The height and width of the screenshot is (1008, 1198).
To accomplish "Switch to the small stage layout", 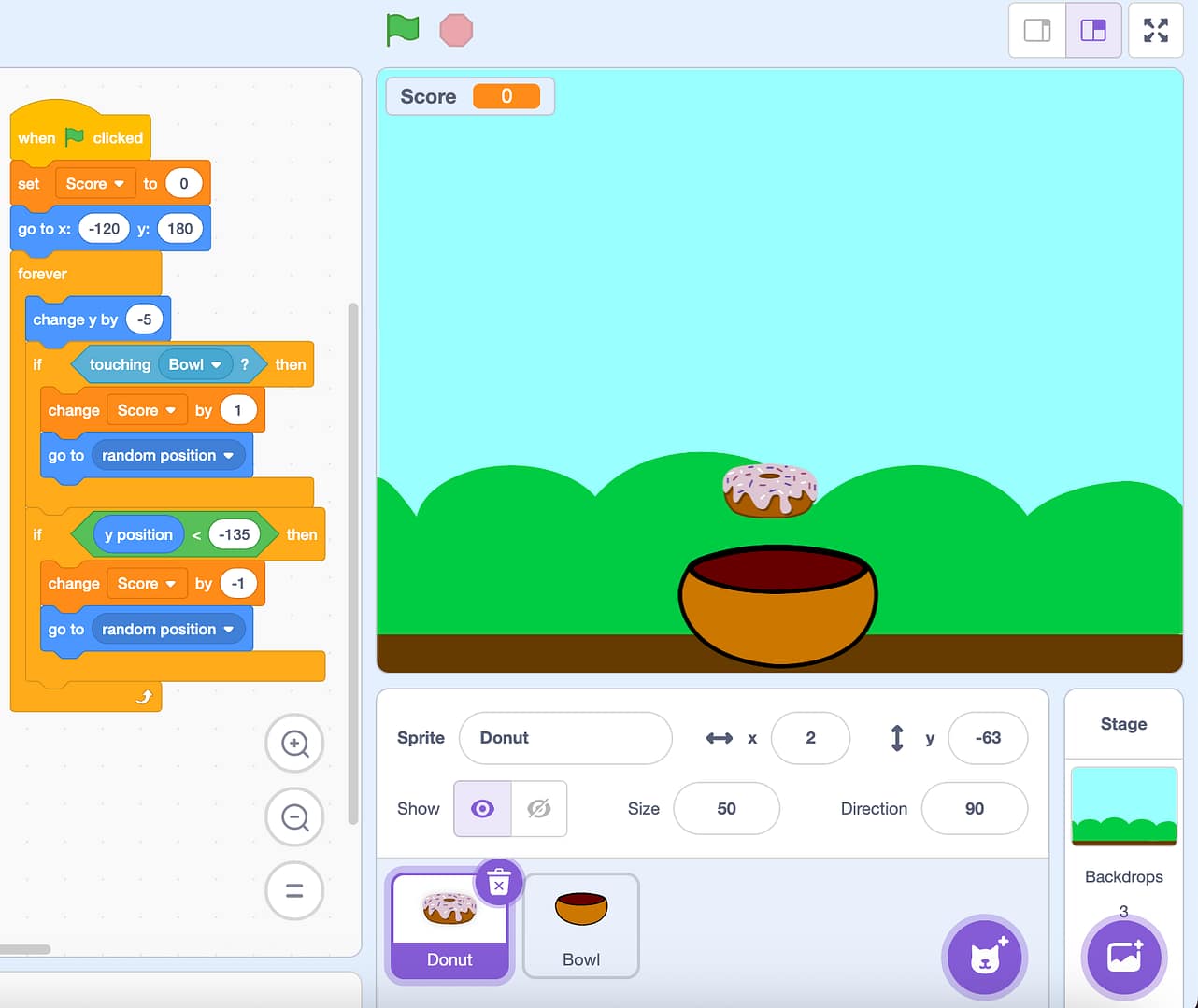I will 1037,31.
